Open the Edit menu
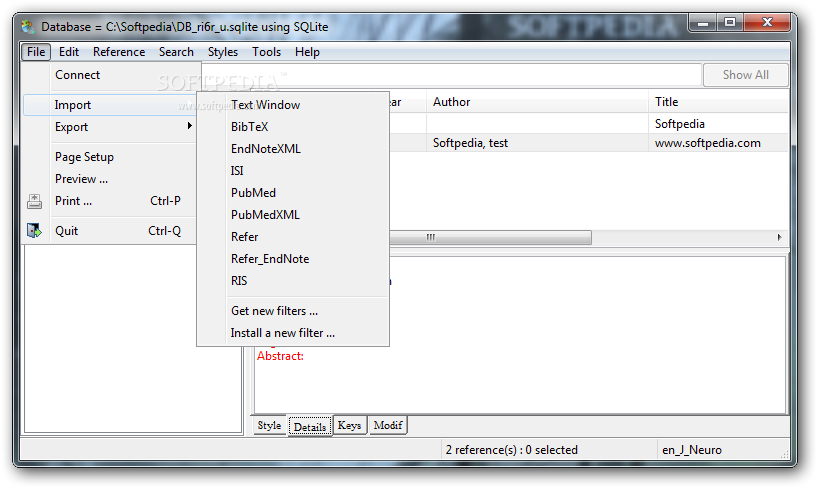This screenshot has width=818, height=488. (69, 52)
